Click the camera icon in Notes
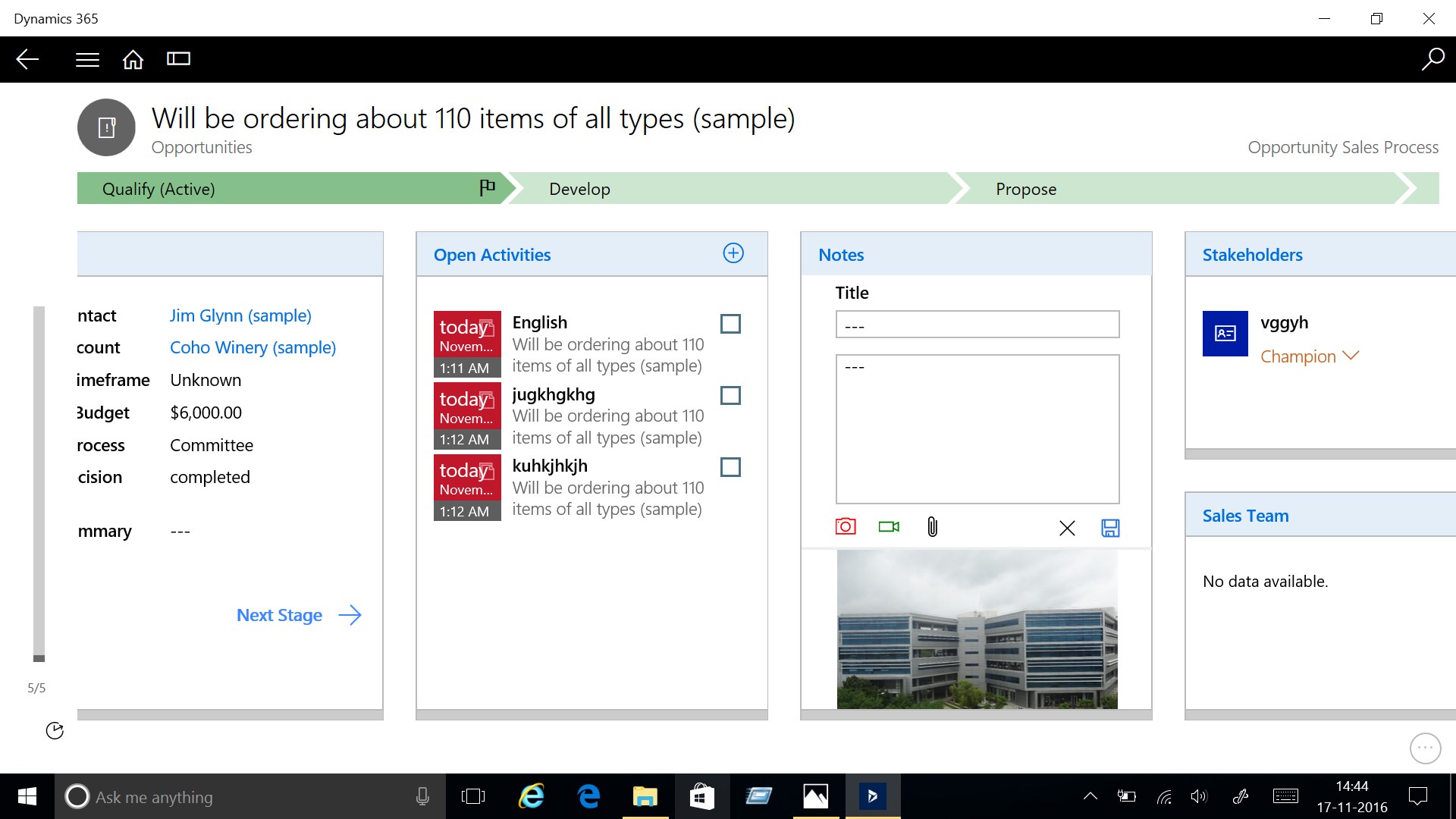 pos(846,527)
